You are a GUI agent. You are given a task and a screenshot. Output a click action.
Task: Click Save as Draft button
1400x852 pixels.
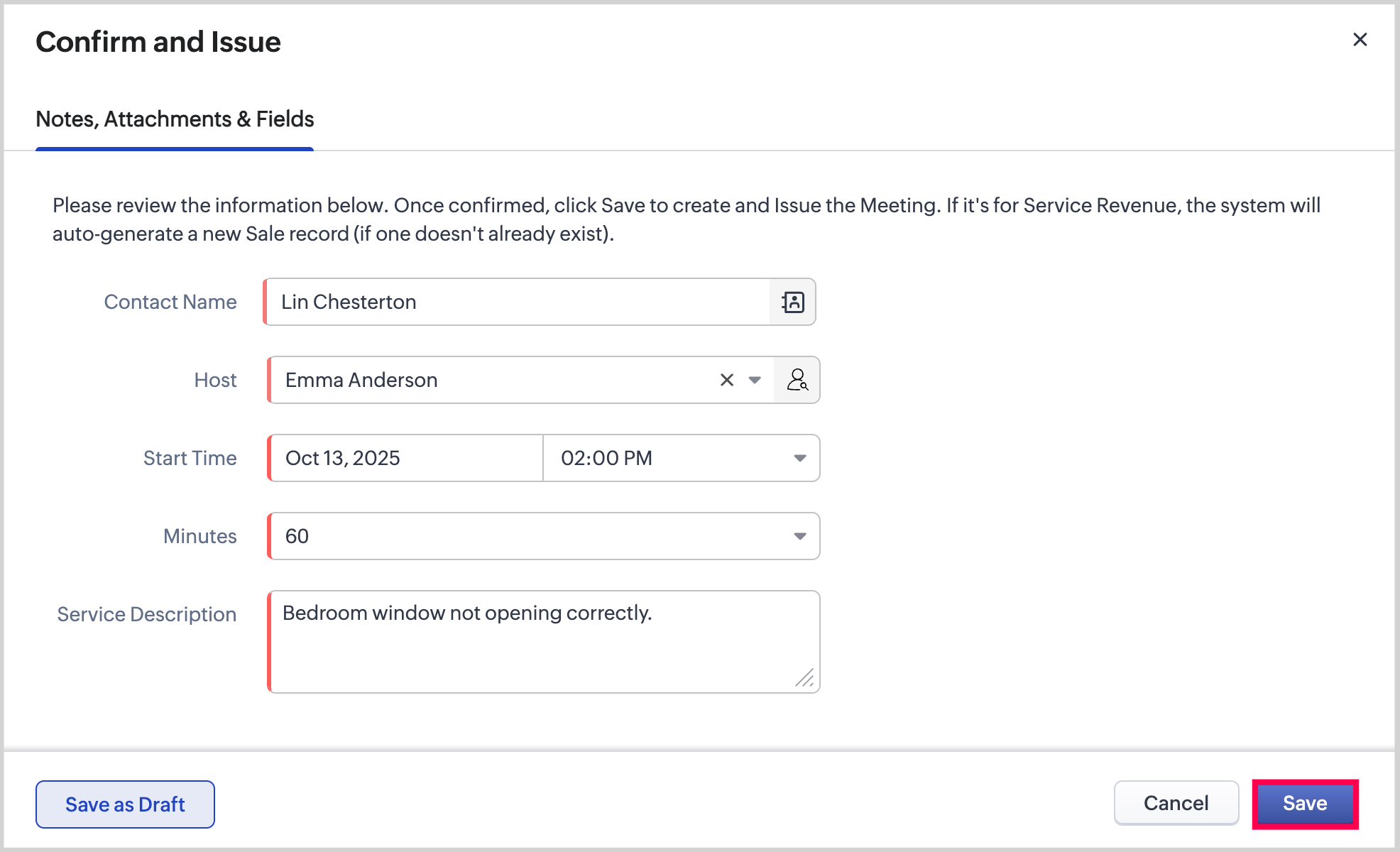click(125, 804)
